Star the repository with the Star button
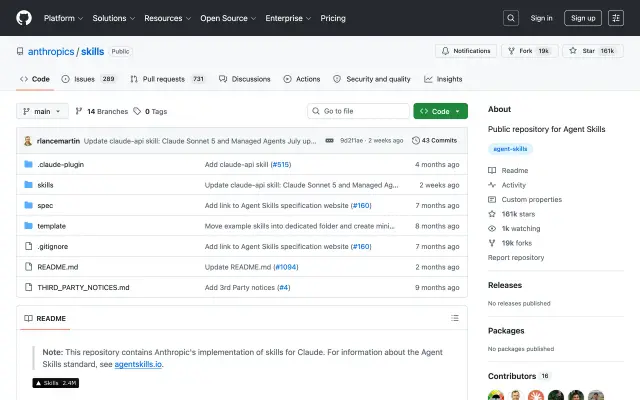Image resolution: width=640 pixels, height=400 pixels. click(593, 51)
